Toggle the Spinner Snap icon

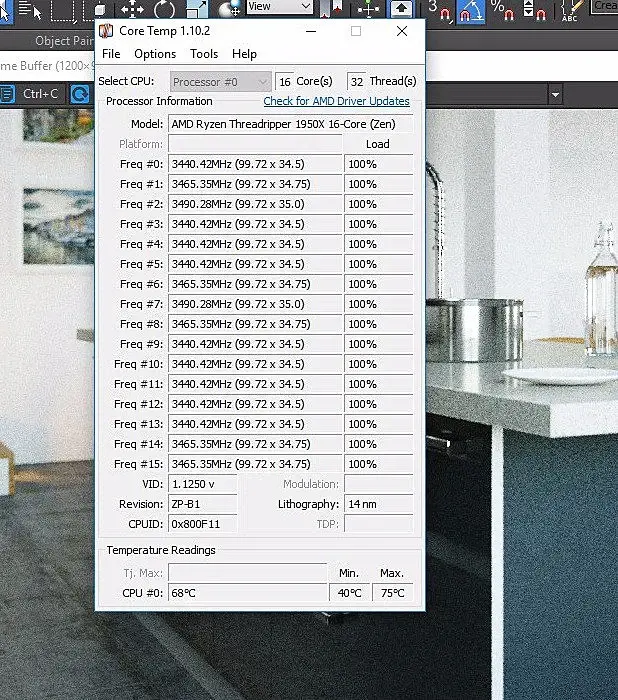point(534,11)
